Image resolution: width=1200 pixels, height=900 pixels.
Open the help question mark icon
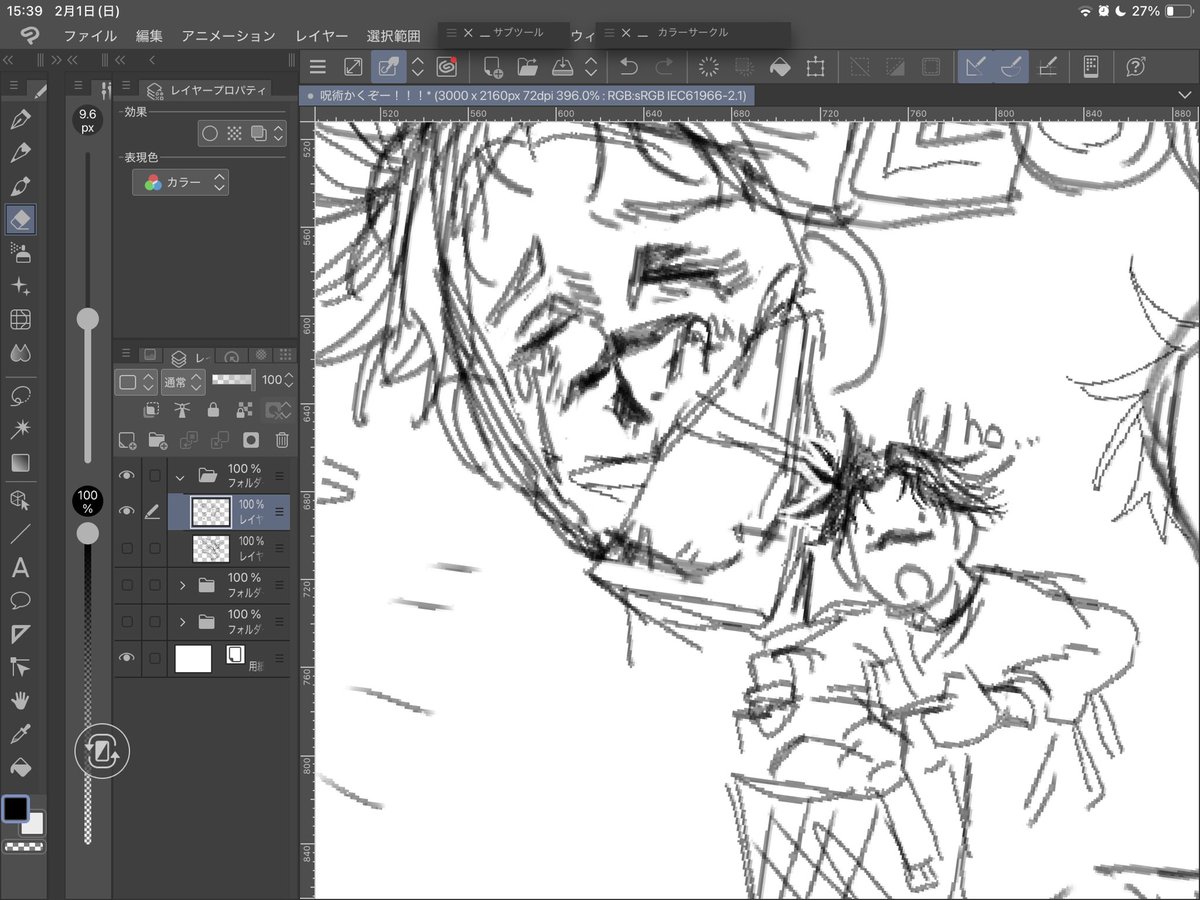click(x=1136, y=67)
